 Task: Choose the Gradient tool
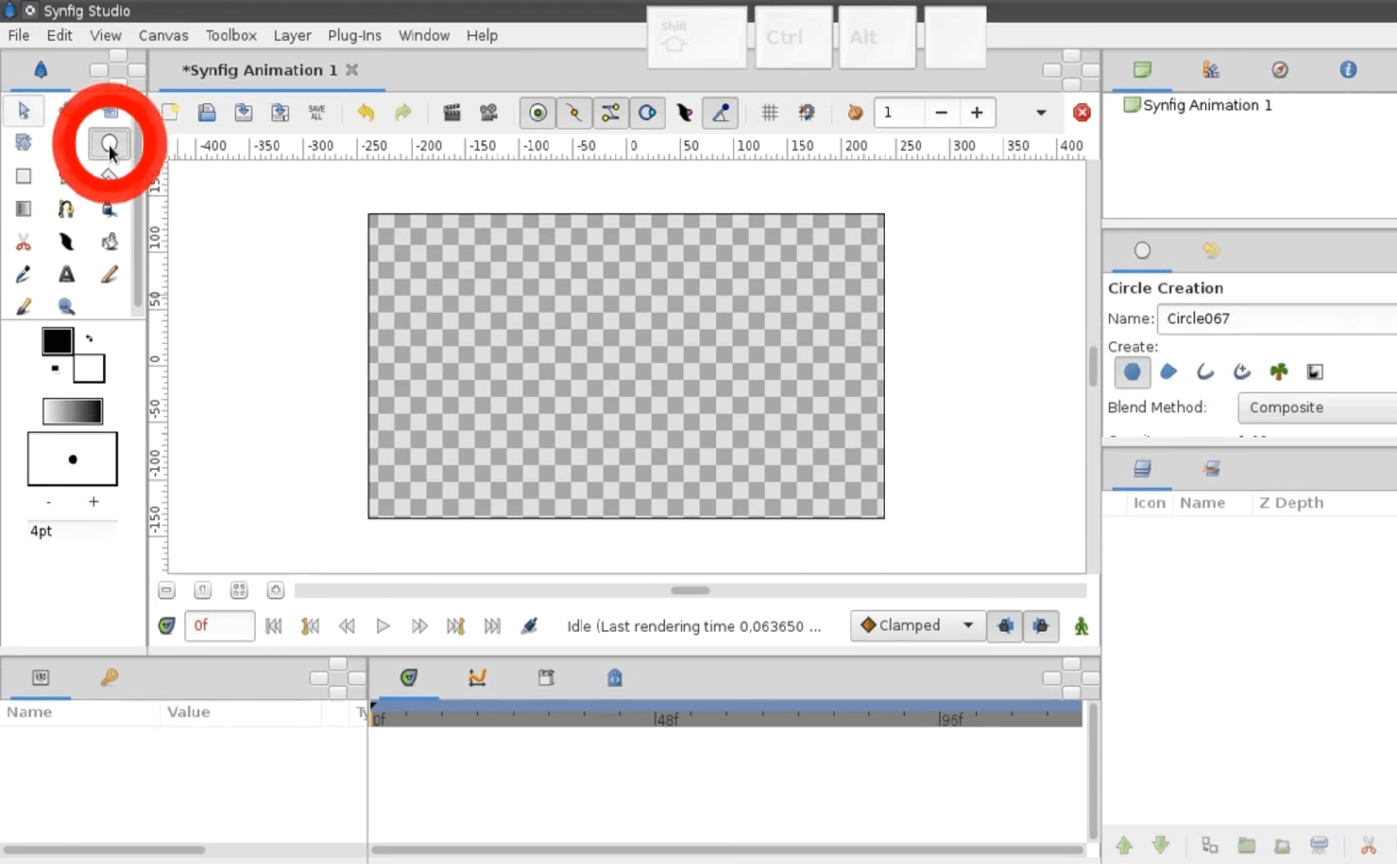tap(23, 209)
